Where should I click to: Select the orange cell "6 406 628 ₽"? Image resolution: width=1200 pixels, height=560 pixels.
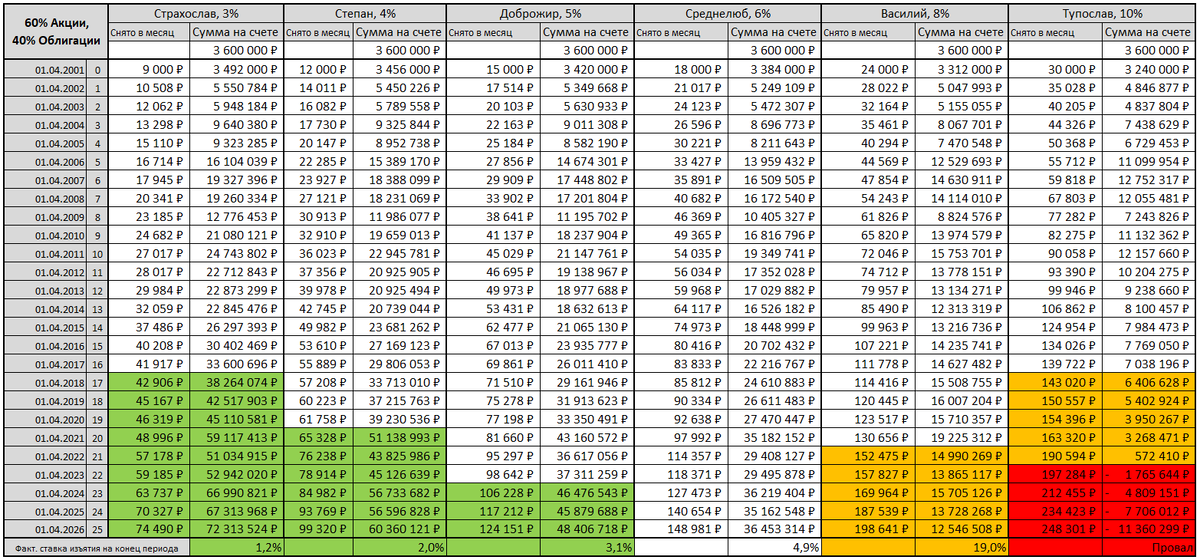(x=1149, y=381)
